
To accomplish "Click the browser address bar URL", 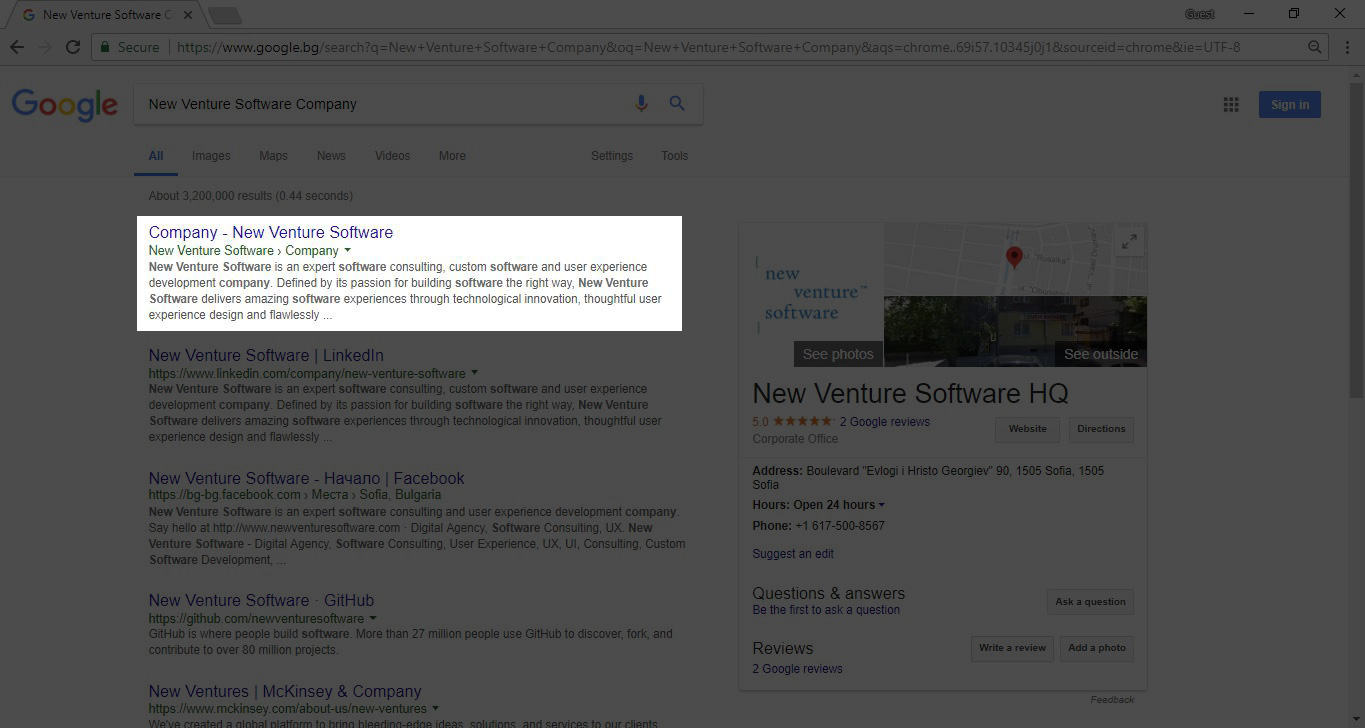I will pos(708,47).
